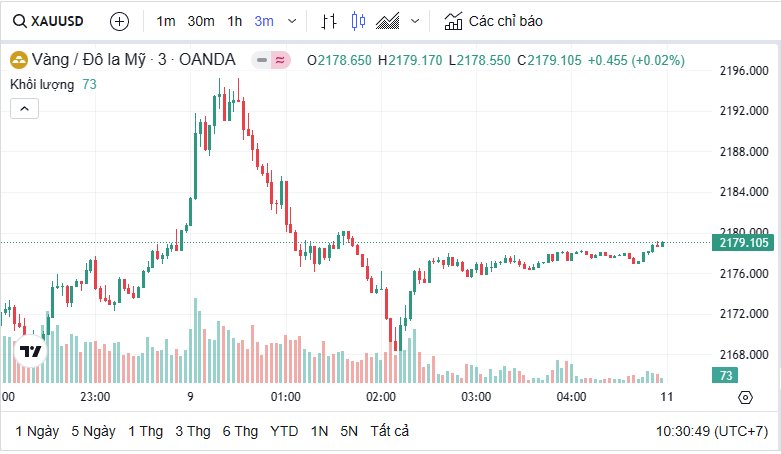Collapse the indicator legend with the chevron

pyautogui.click(x=25, y=108)
